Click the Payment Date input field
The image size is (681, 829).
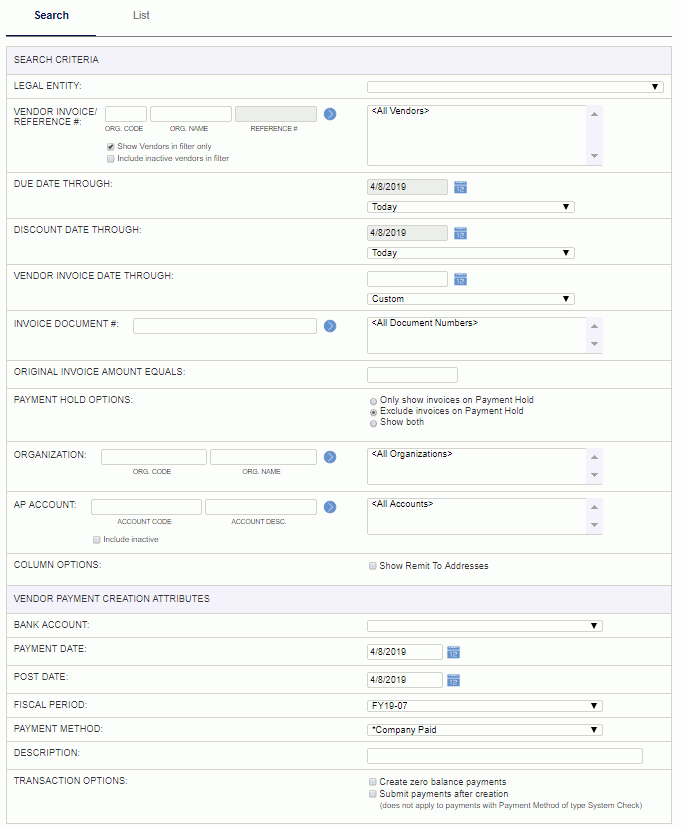(405, 652)
